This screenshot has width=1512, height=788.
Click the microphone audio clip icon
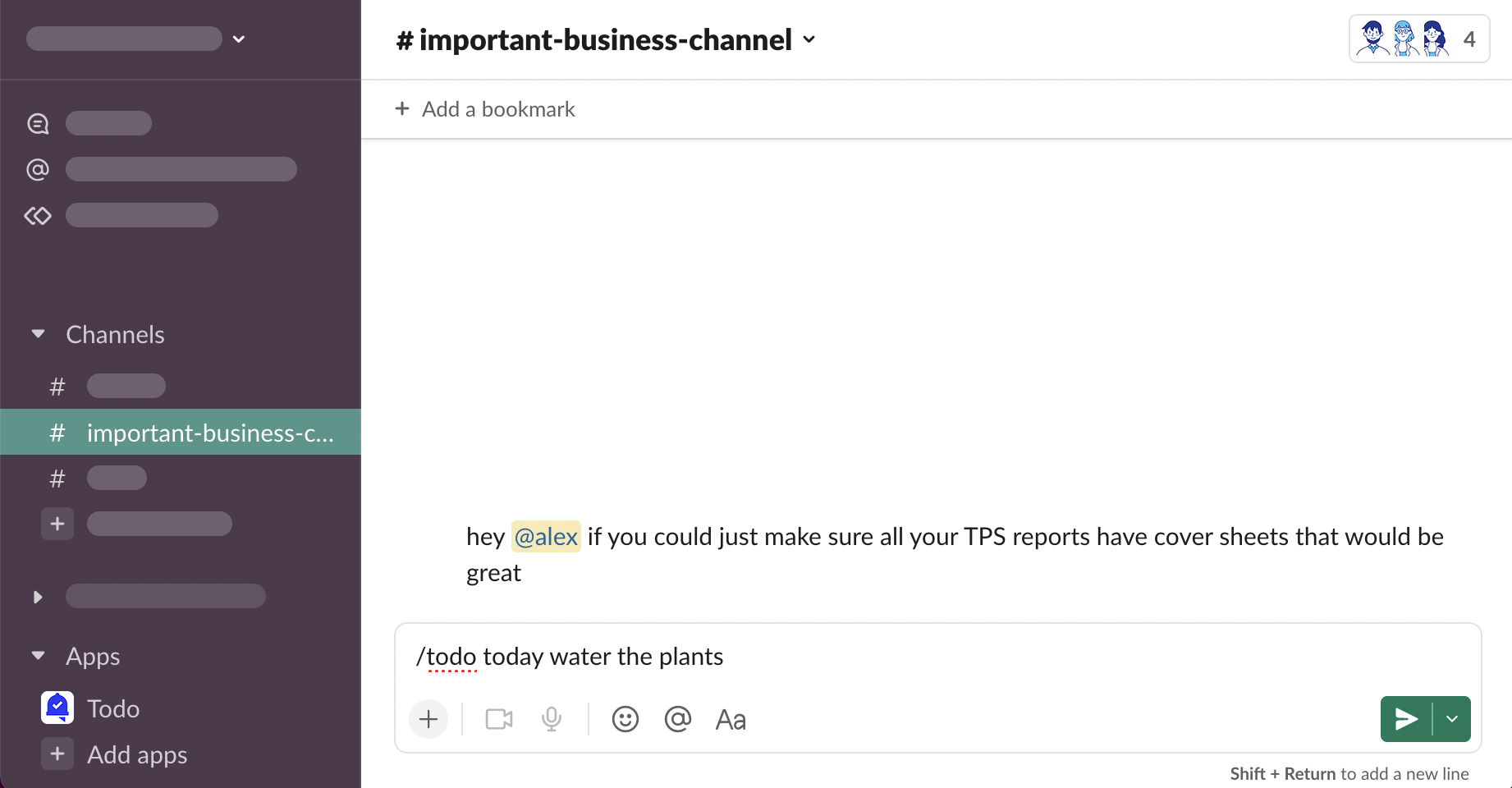coord(552,719)
